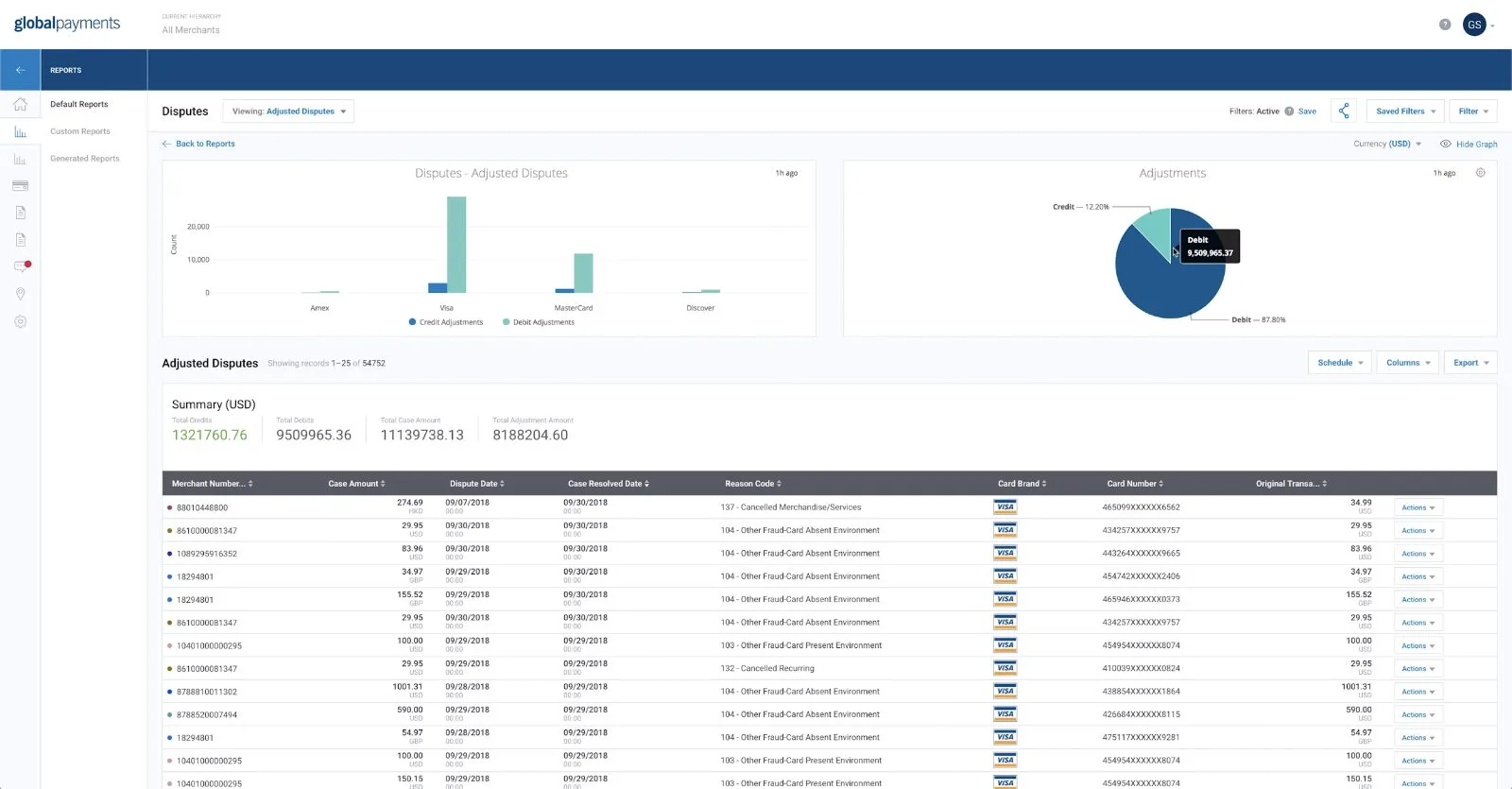Viewport: 1512px width, 789px height.
Task: Sort by Original Transa... column
Action: pyautogui.click(x=1291, y=484)
